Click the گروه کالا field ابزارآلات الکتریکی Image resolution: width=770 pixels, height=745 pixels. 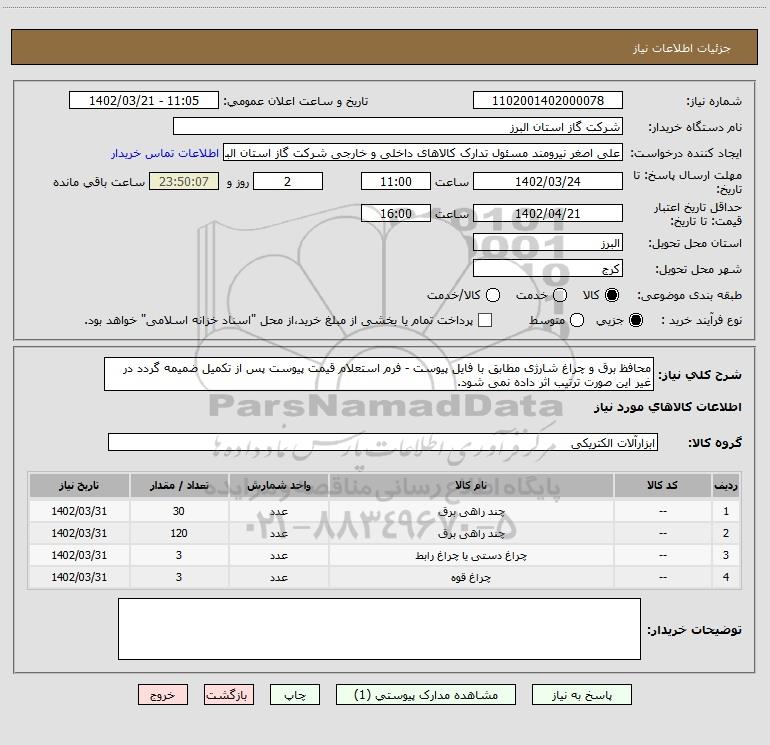click(x=383, y=442)
